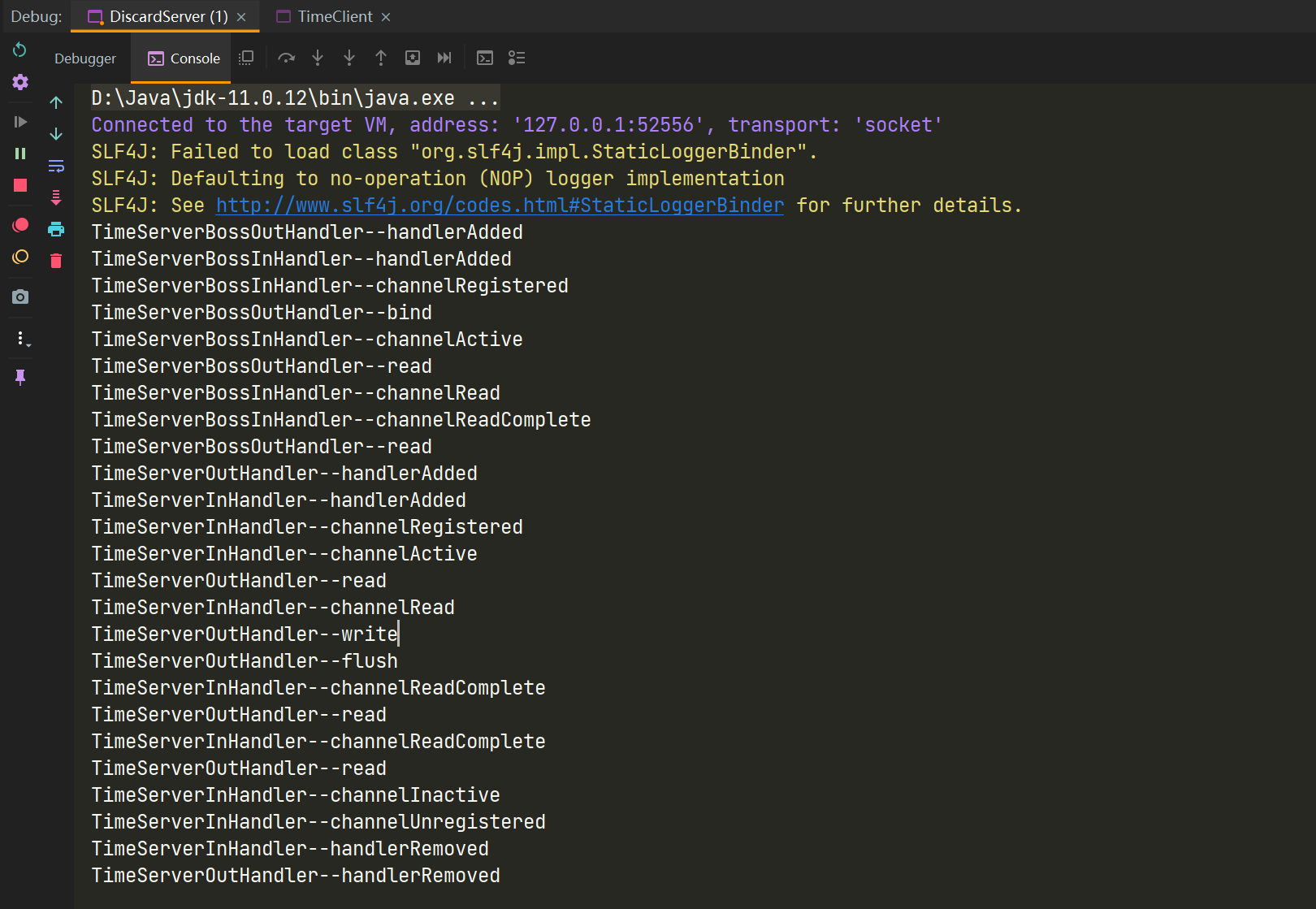Click 'TimeServerBossInHandler--channelReadComplete' line
The height and width of the screenshot is (909, 1316).
pos(341,420)
